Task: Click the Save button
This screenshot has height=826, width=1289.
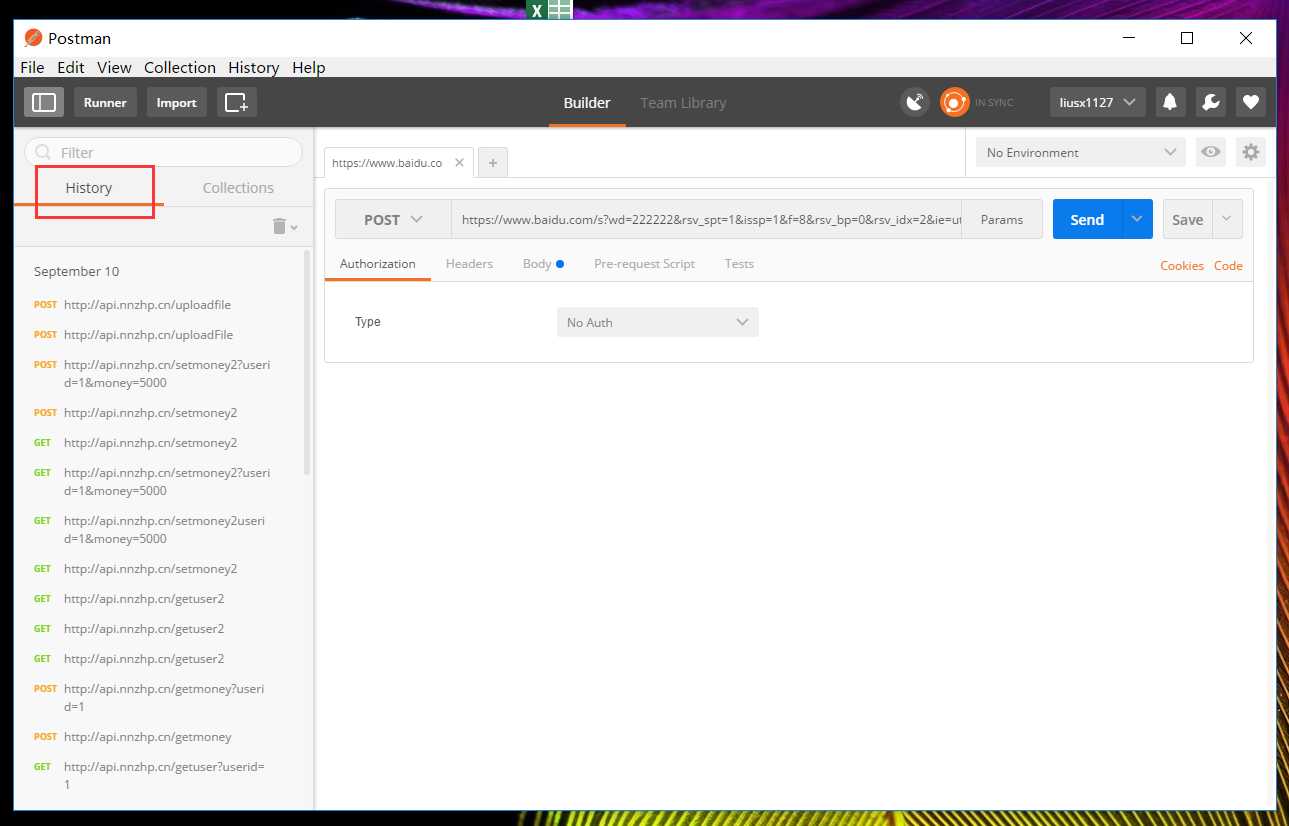Action: (x=1188, y=219)
